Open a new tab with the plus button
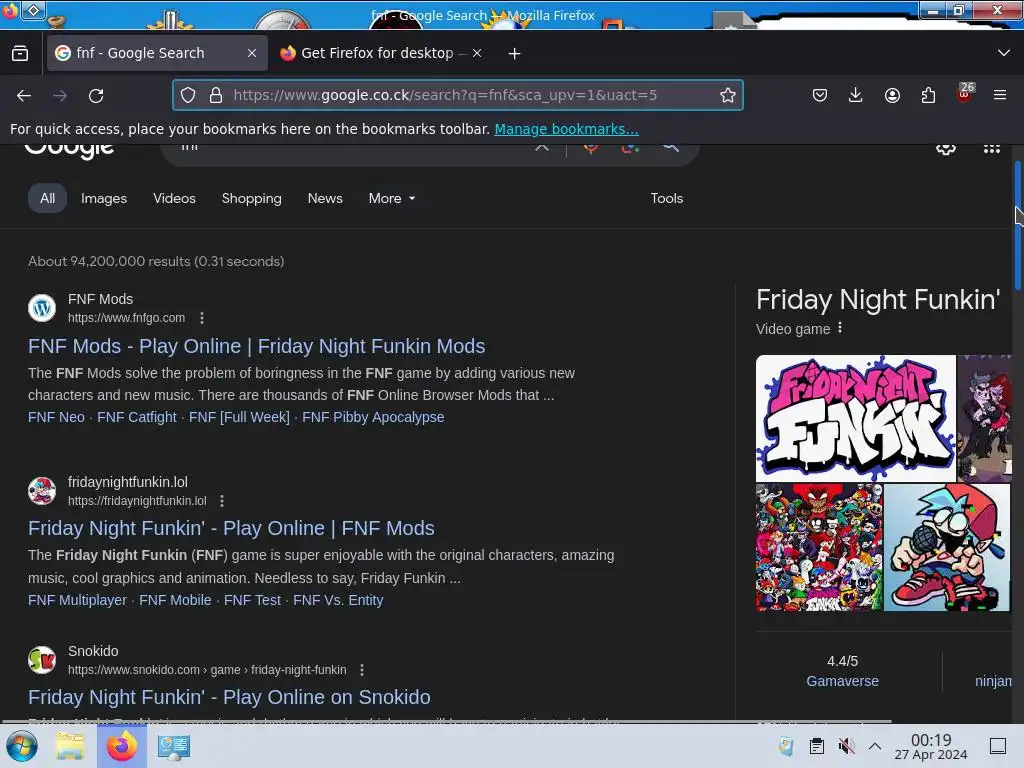 click(515, 54)
